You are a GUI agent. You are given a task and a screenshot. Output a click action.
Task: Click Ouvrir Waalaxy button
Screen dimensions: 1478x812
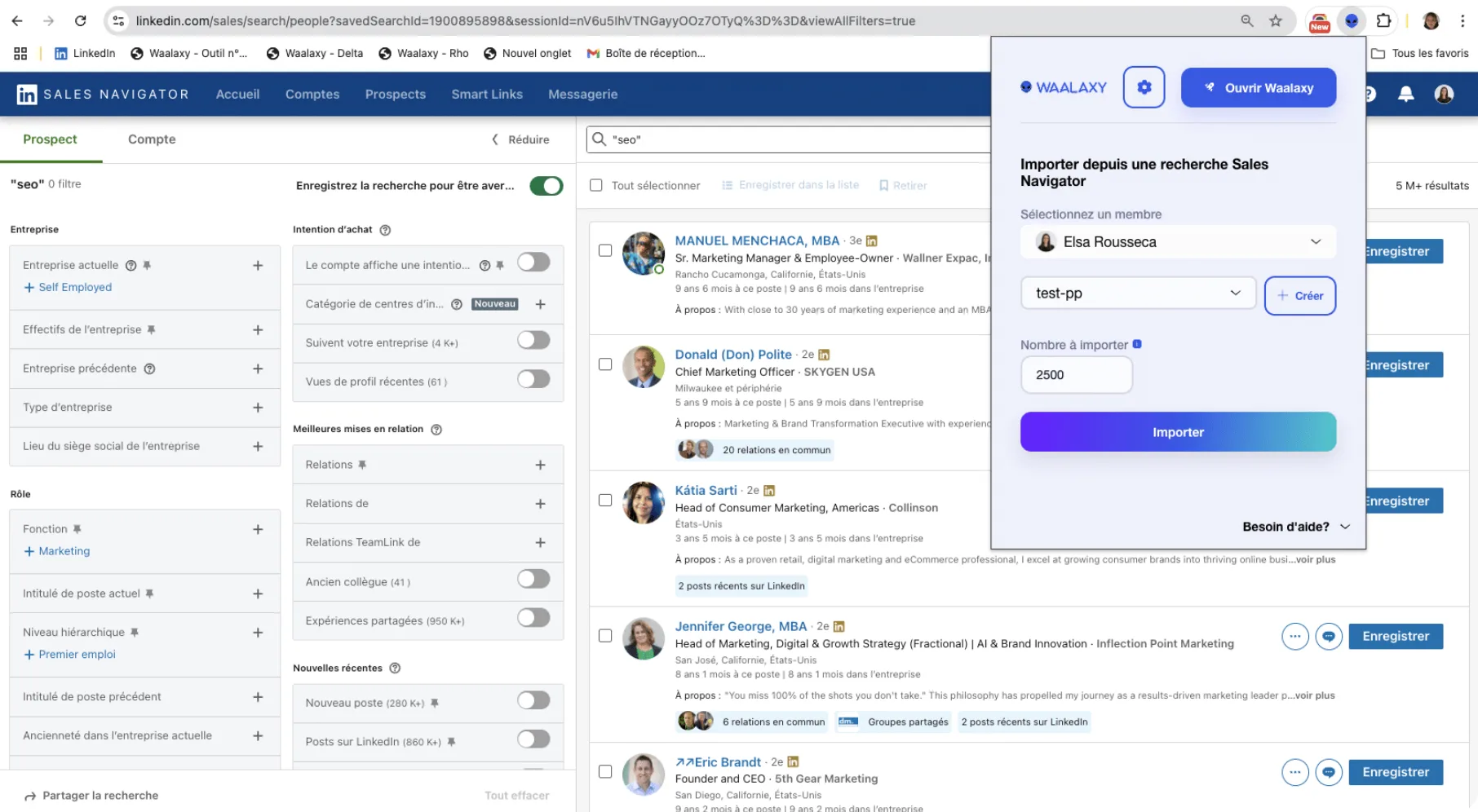pyautogui.click(x=1258, y=87)
